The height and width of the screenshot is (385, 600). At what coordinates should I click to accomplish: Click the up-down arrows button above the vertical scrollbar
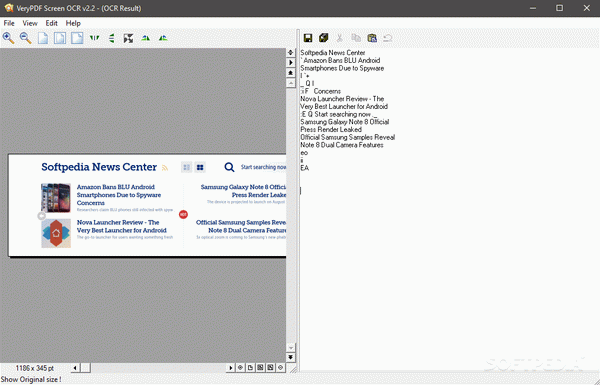(x=290, y=52)
